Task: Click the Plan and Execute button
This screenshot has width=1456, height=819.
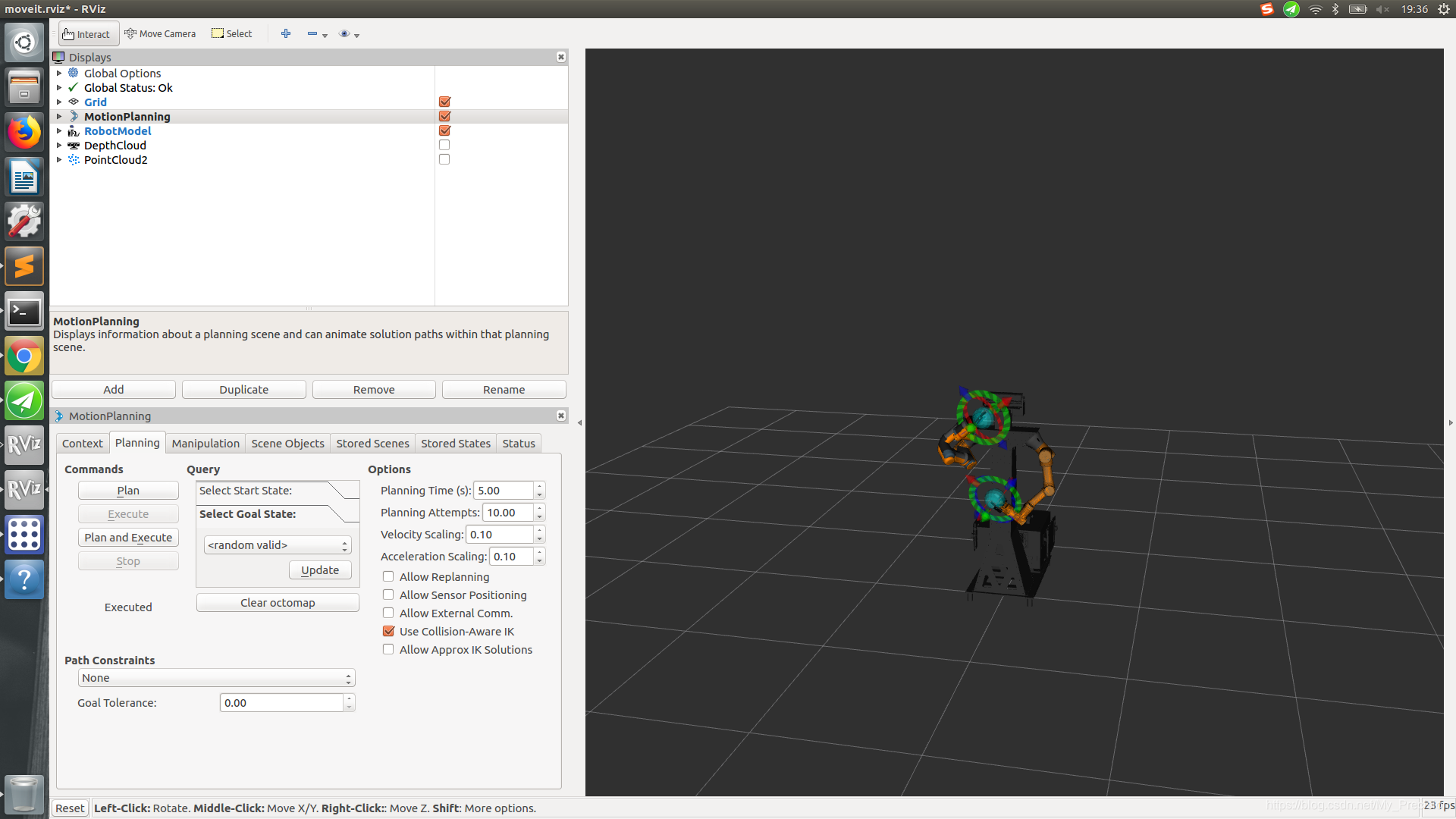Action: [127, 537]
